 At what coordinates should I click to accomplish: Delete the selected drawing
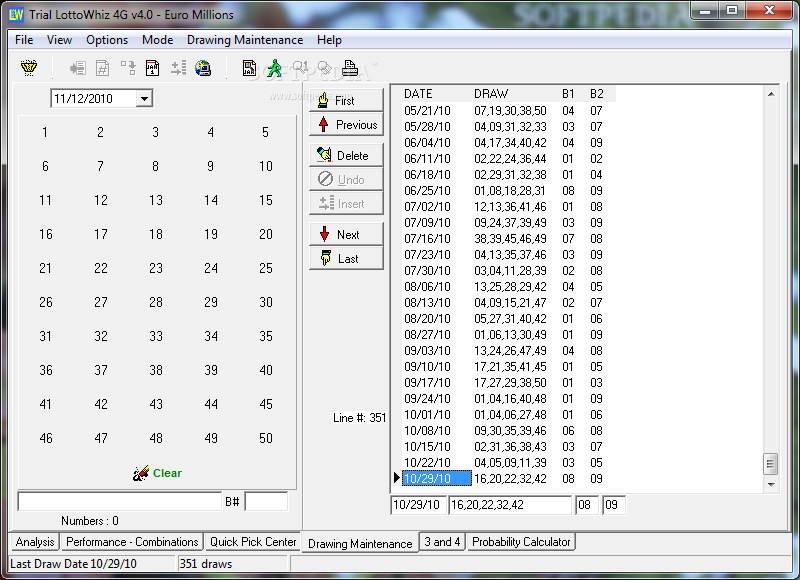tap(346, 155)
